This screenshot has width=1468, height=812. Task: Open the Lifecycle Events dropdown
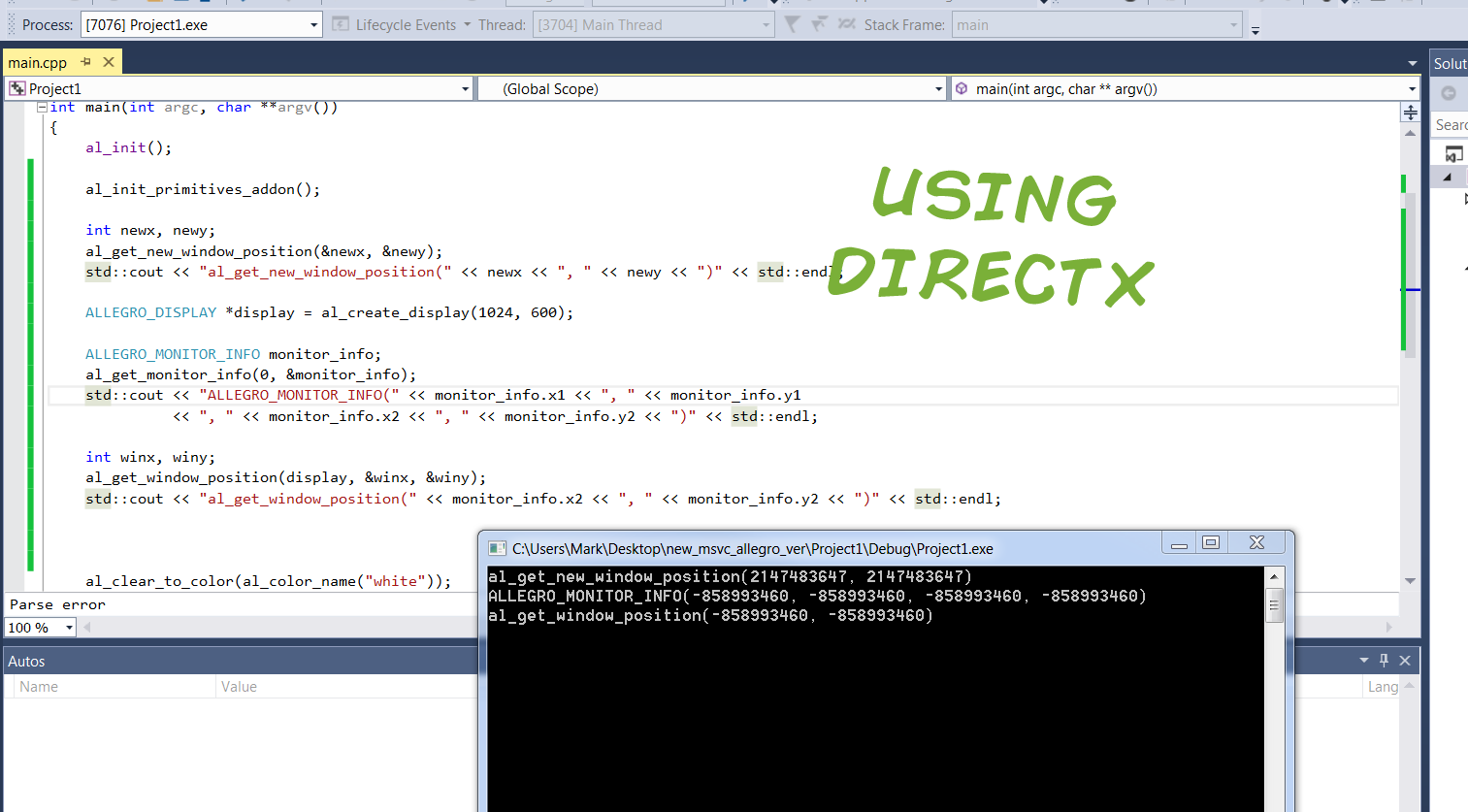[466, 25]
